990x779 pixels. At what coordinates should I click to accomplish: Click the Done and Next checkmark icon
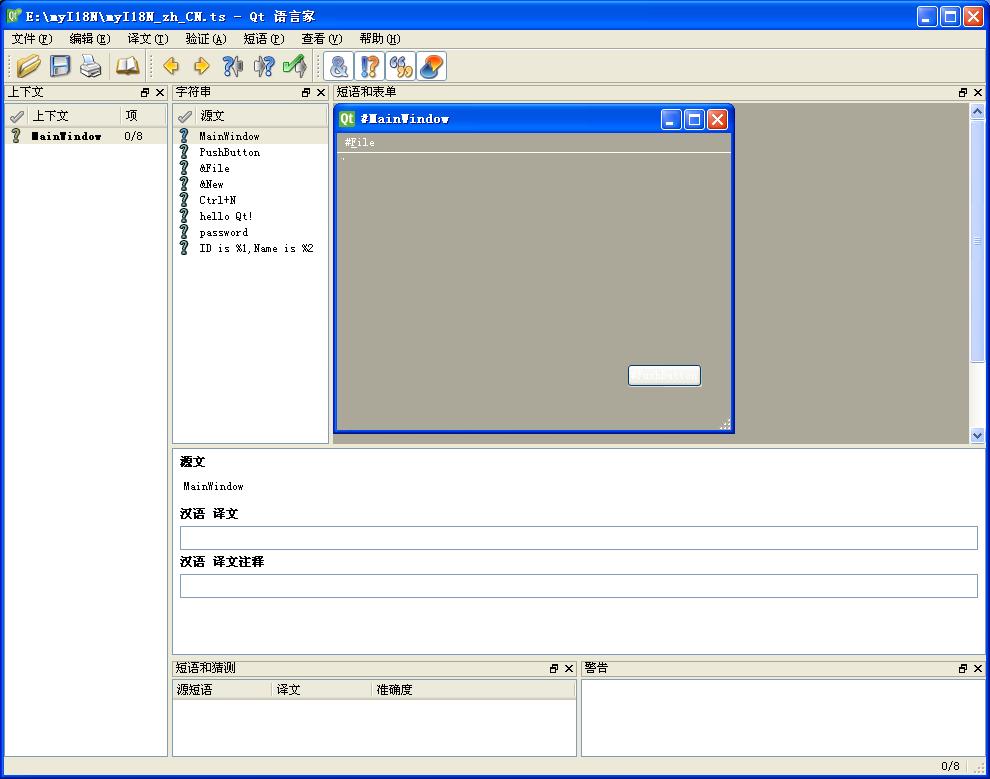click(x=295, y=66)
